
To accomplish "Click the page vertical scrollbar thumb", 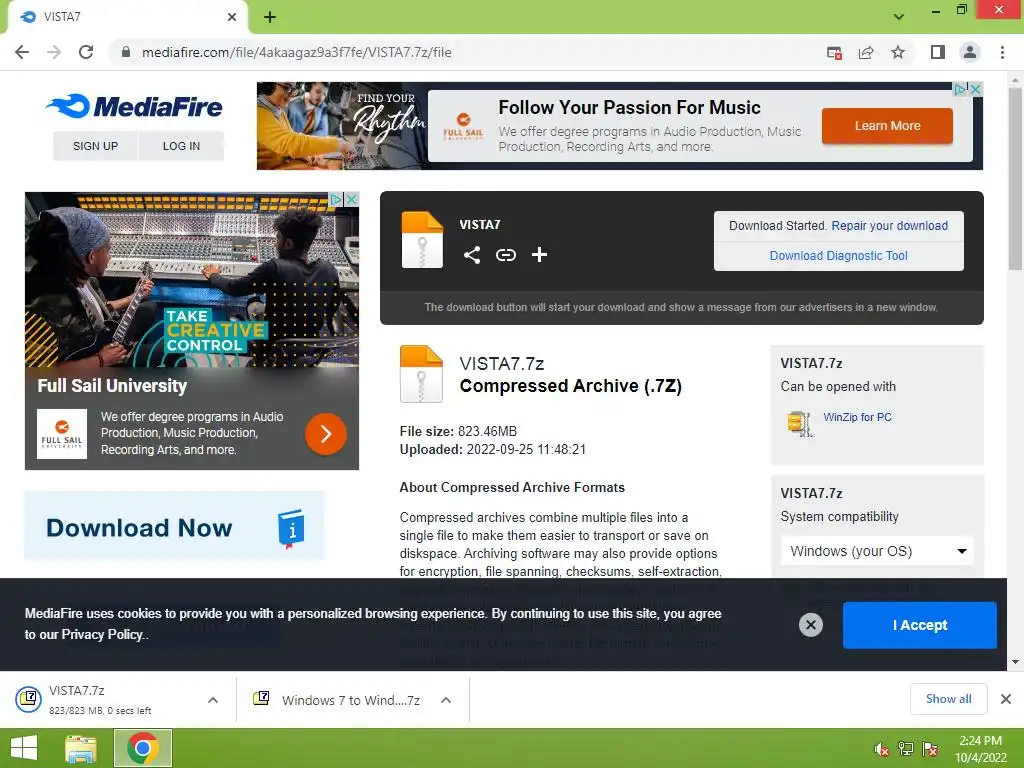I will pos(1015,180).
